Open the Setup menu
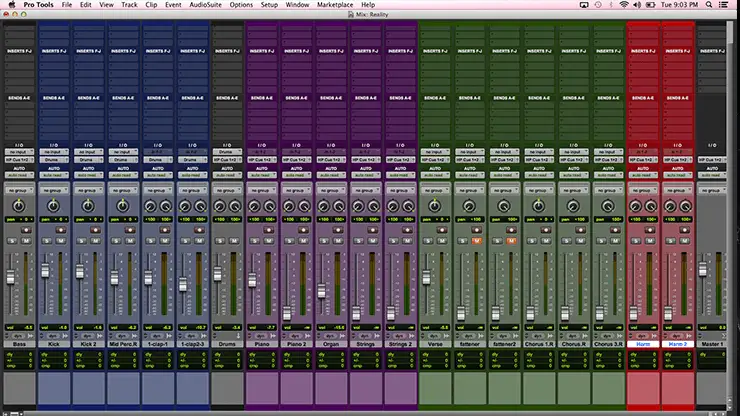Screen dimensions: 740x416 269,5
